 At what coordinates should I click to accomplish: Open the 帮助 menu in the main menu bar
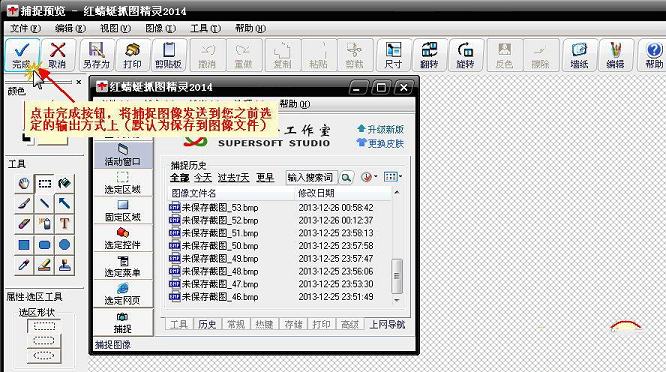point(250,28)
